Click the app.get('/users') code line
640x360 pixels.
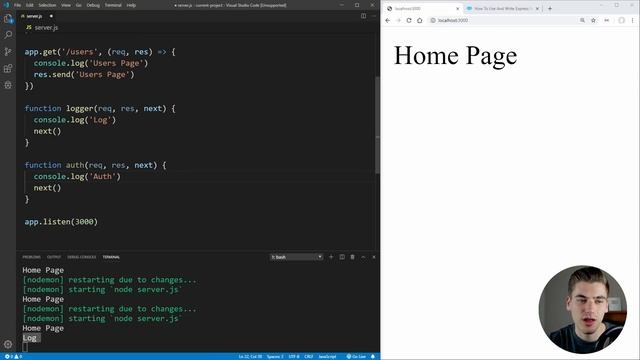coord(100,52)
